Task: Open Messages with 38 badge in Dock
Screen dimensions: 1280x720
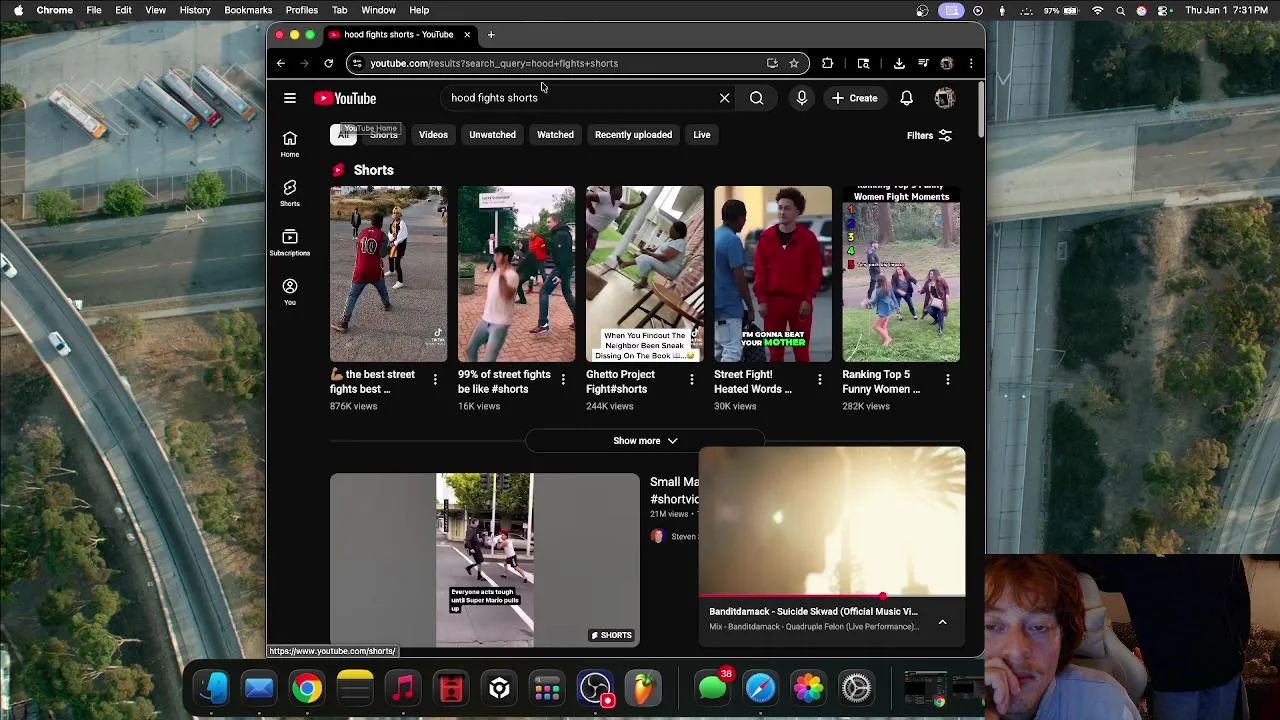Action: 712,688
